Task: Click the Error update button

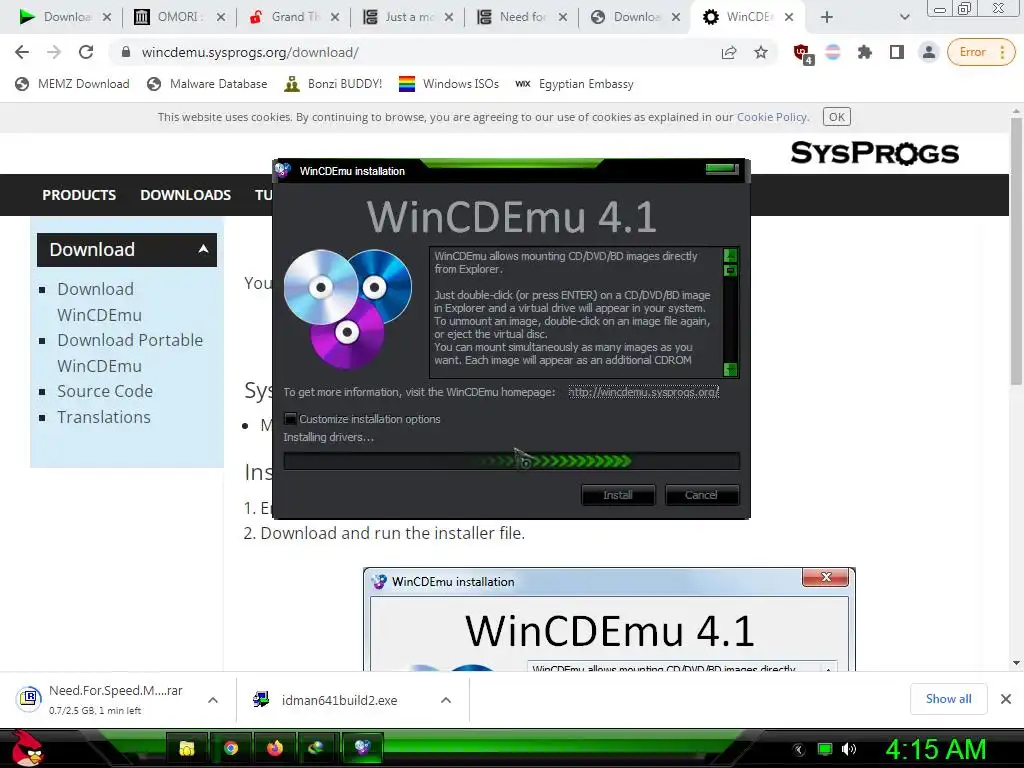Action: click(x=982, y=52)
